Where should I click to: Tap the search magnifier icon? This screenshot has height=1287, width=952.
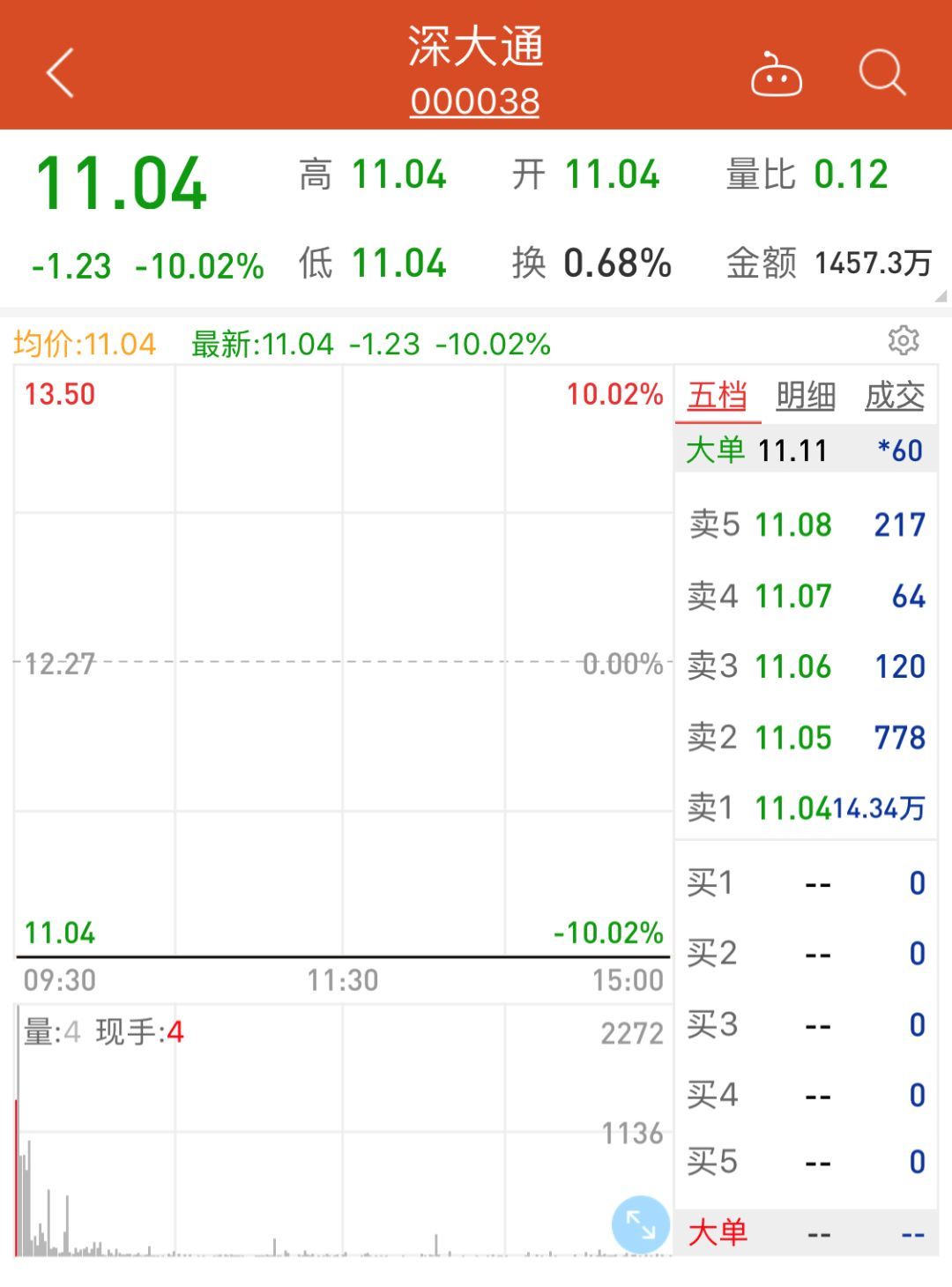point(881,72)
